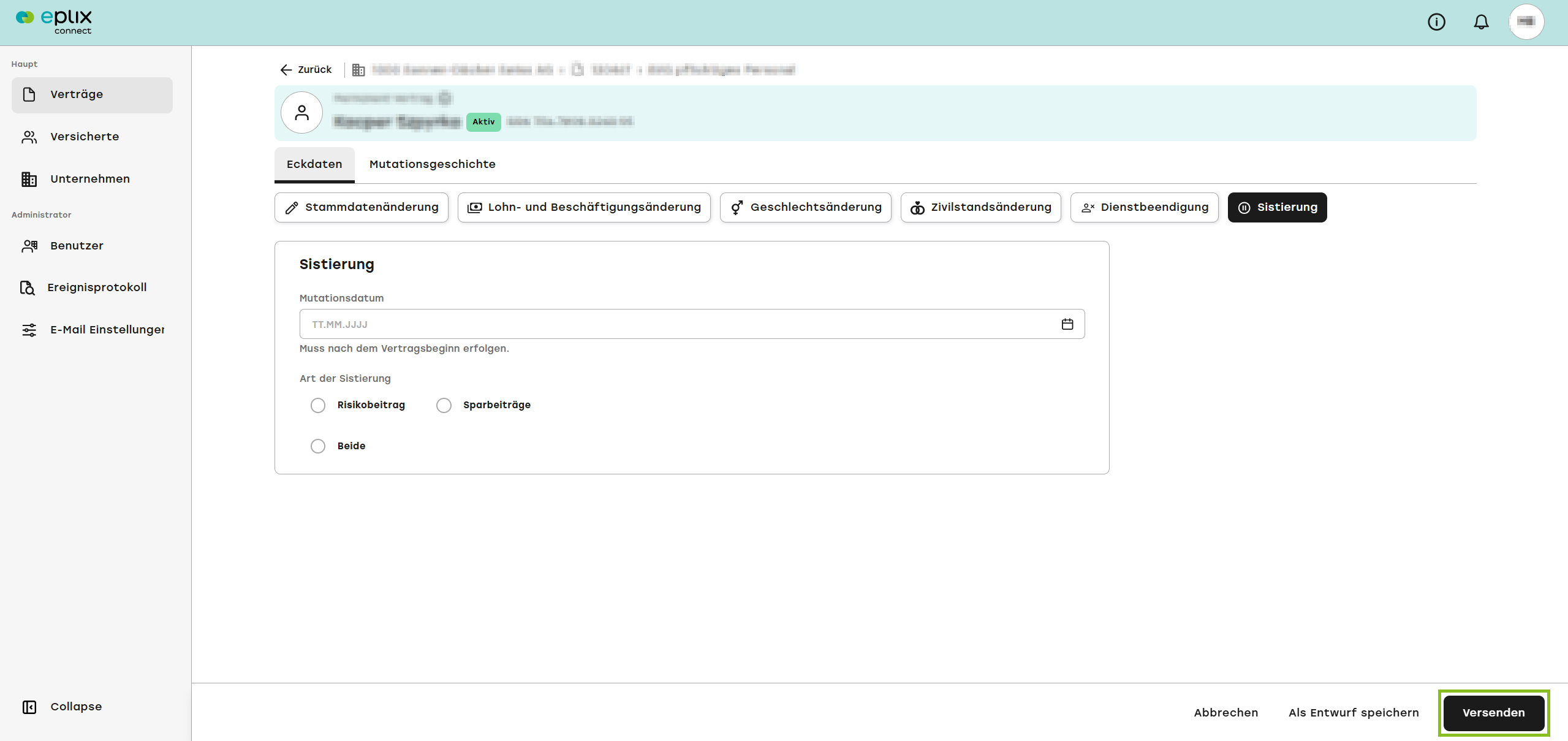The width and height of the screenshot is (1568, 741).
Task: Select Sistierung mutation button
Action: click(1277, 207)
